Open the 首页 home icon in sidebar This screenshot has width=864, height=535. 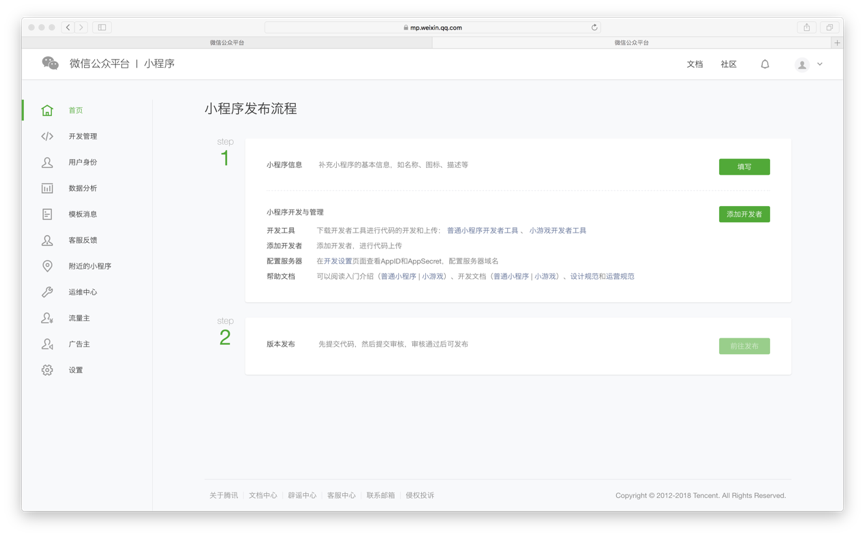tap(47, 110)
